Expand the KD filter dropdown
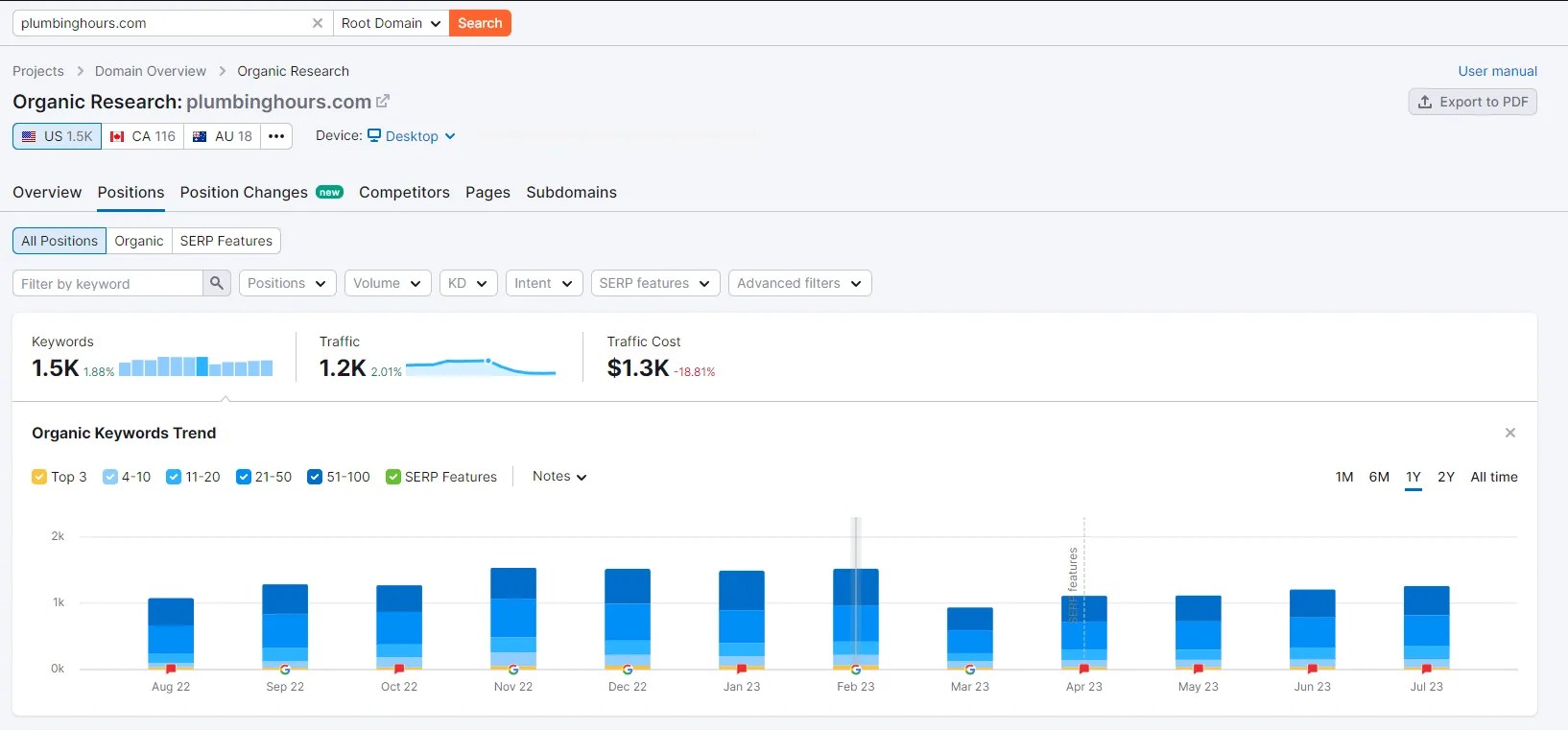The image size is (1568, 730). pyautogui.click(x=468, y=283)
